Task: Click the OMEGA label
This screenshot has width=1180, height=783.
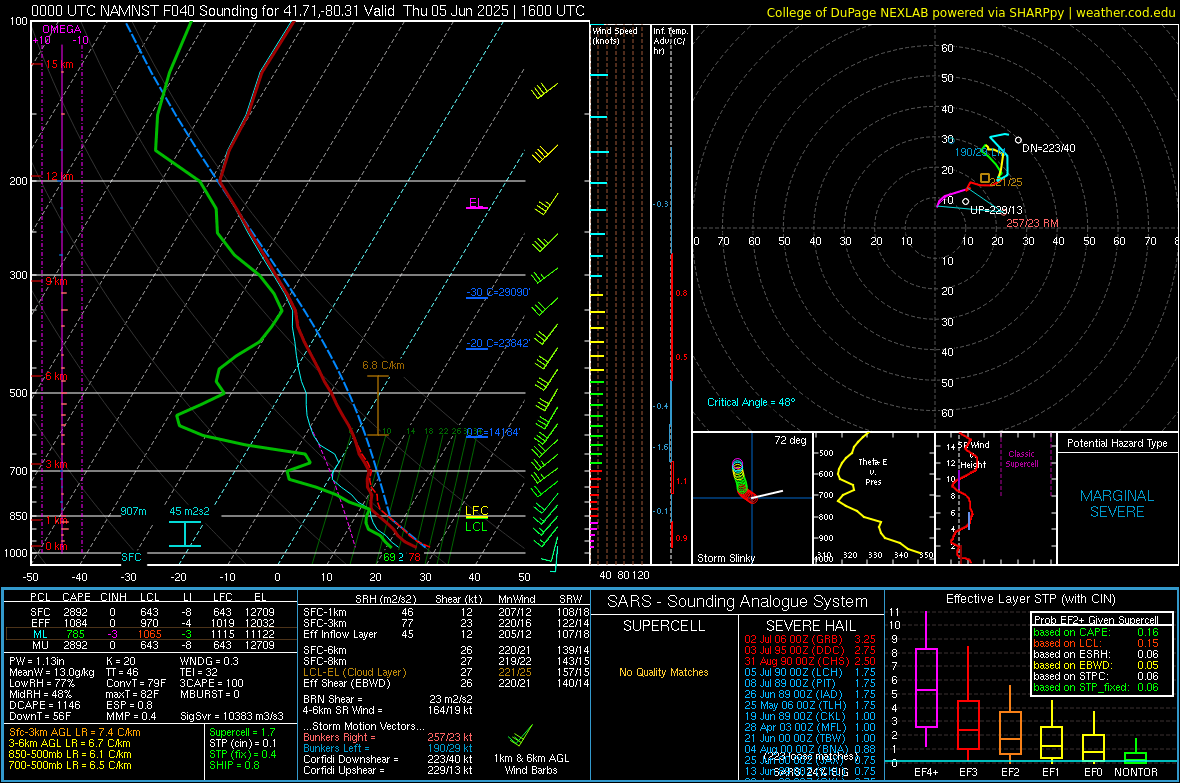Action: pos(62,29)
